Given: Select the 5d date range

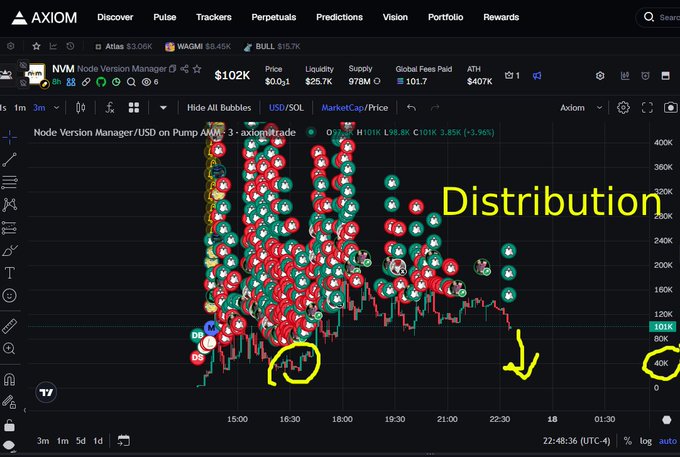Looking at the screenshot, I should tap(81, 441).
